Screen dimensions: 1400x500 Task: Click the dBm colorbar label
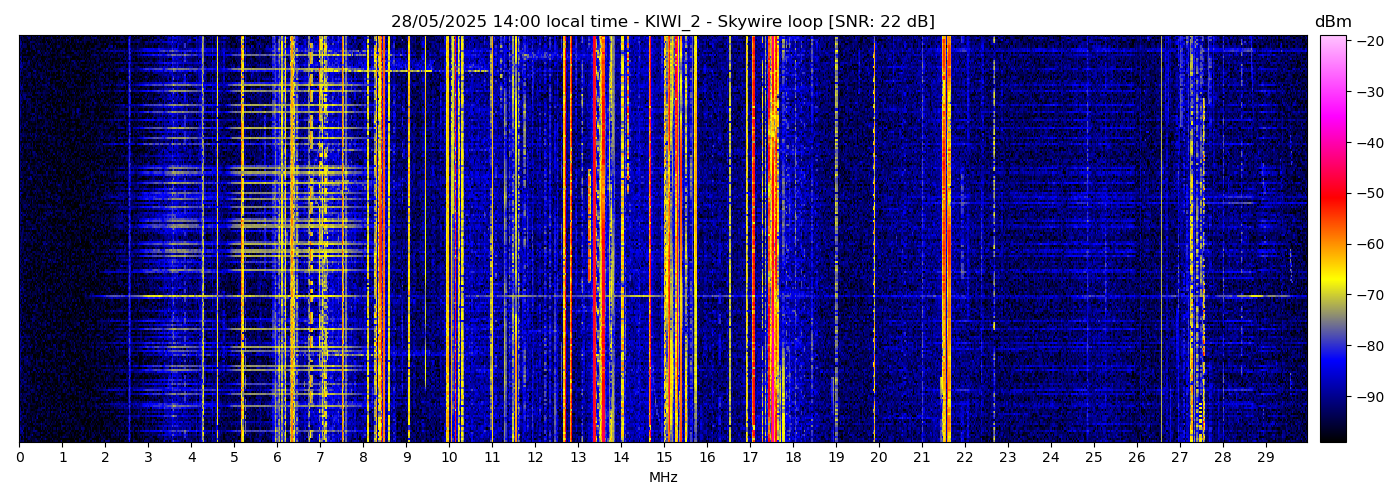pos(1332,22)
